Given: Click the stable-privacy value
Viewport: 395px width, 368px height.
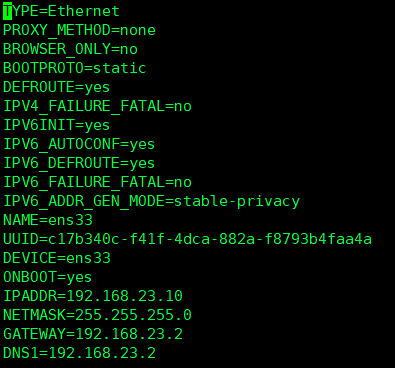Looking at the screenshot, I should tap(237, 201).
